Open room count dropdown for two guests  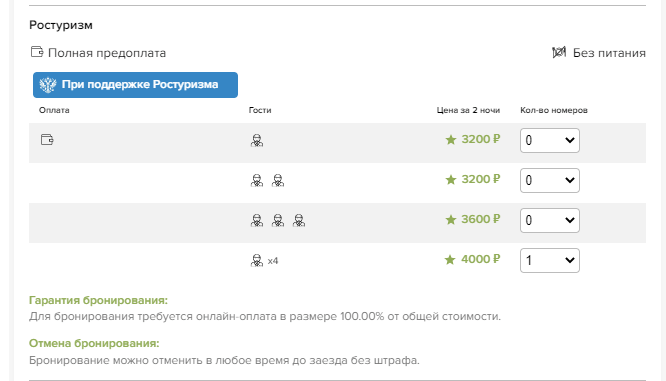click(x=550, y=180)
